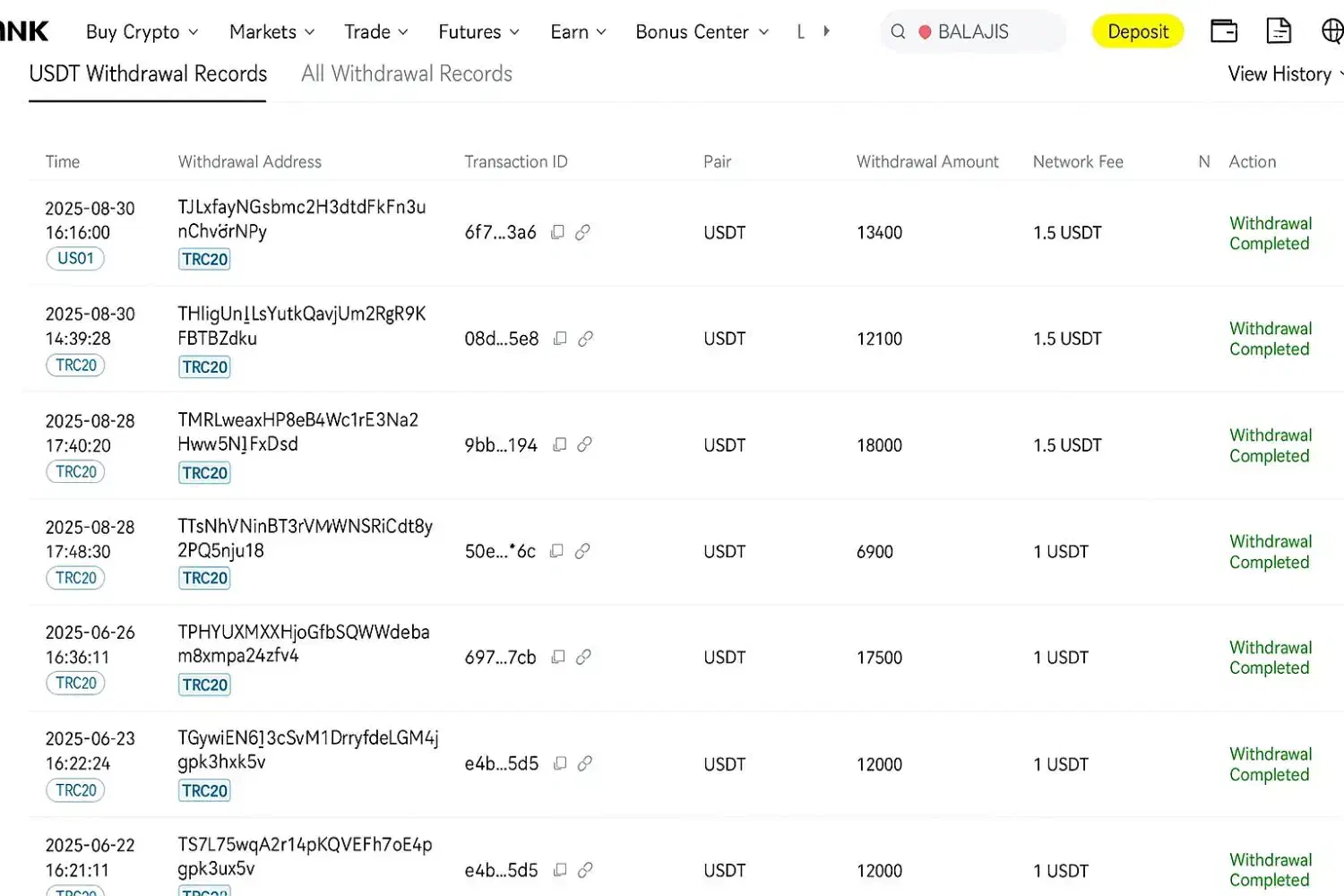Open the Bonus Center menu

point(702,32)
